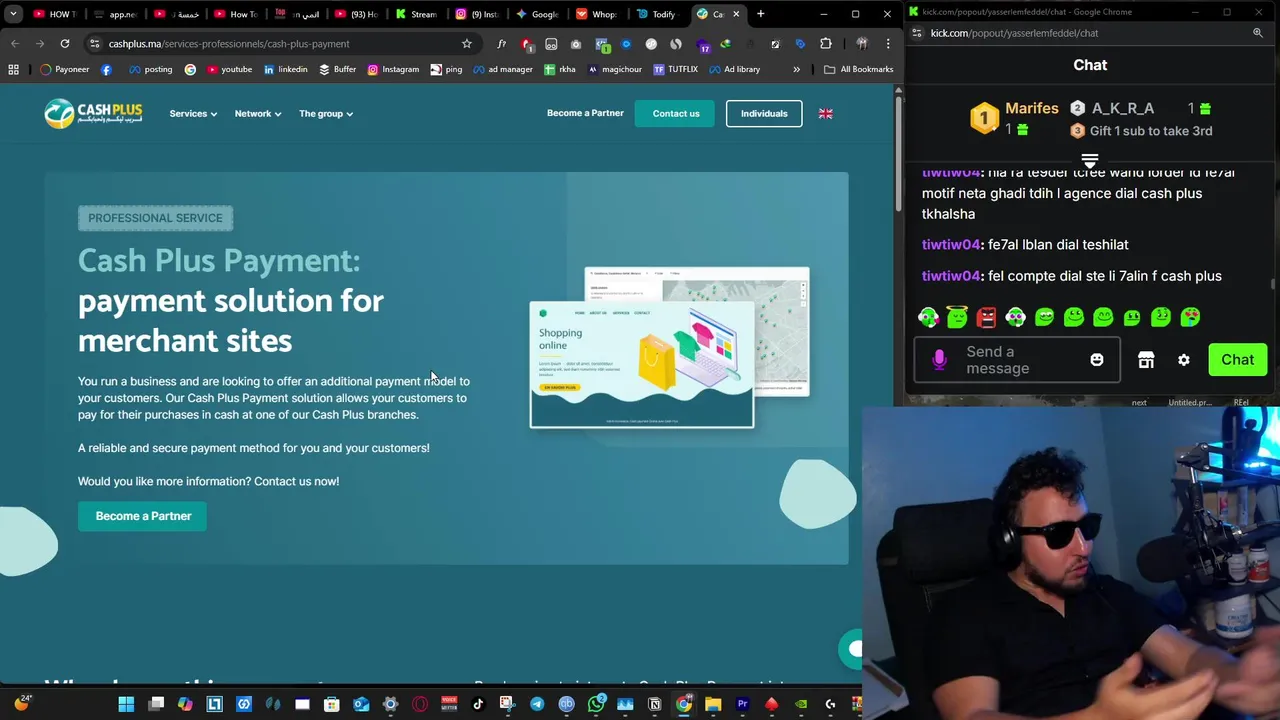The width and height of the screenshot is (1280, 720).
Task: Click the purple microphone icon in chat
Action: 939,360
